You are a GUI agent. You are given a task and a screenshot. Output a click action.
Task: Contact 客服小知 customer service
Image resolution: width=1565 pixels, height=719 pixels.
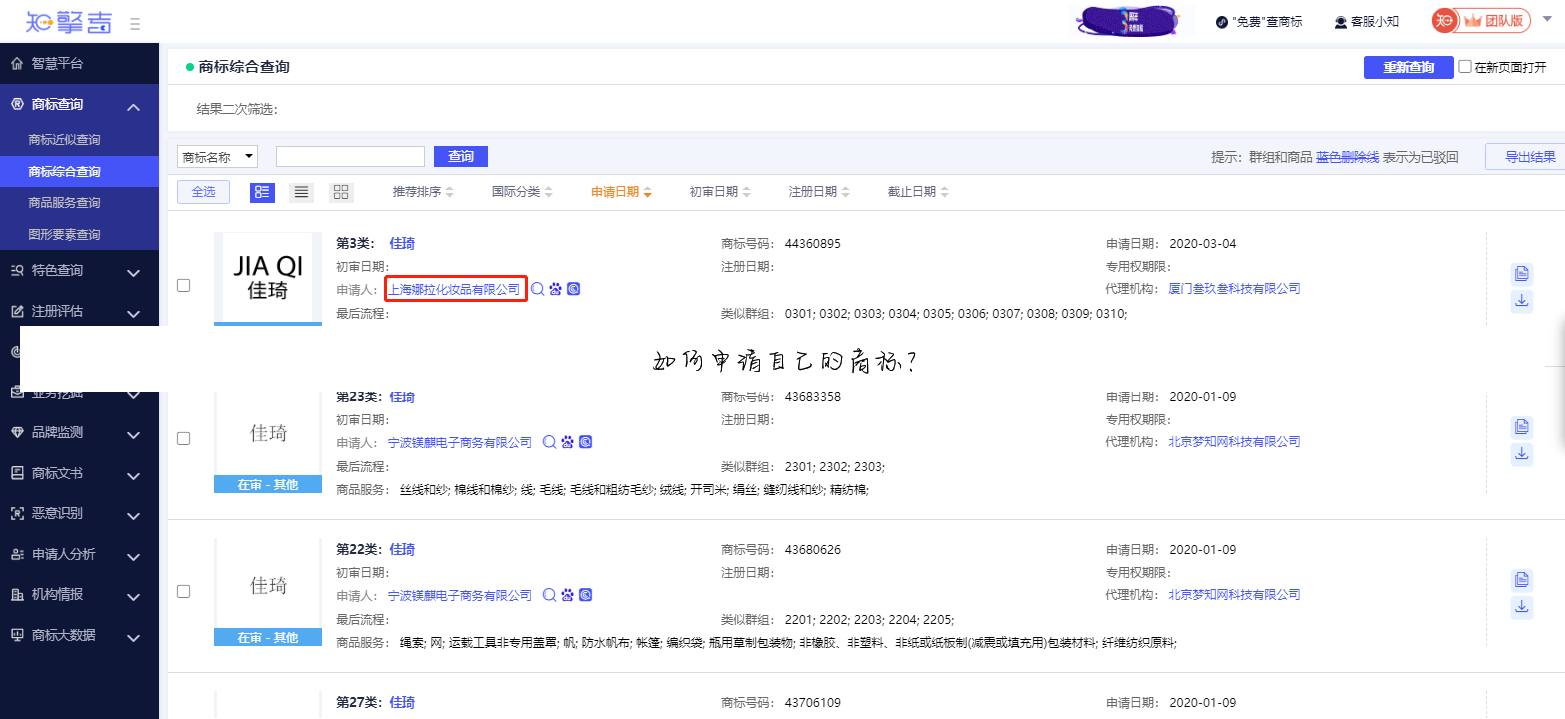point(1365,21)
